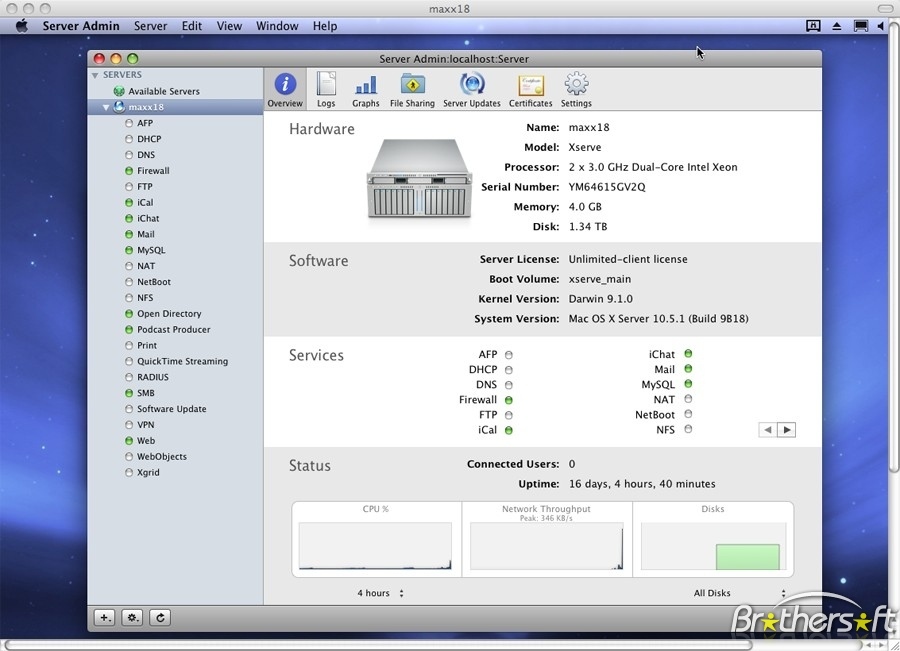The image size is (900, 651).
Task: Click the Available Servers globe icon
Action: [119, 91]
